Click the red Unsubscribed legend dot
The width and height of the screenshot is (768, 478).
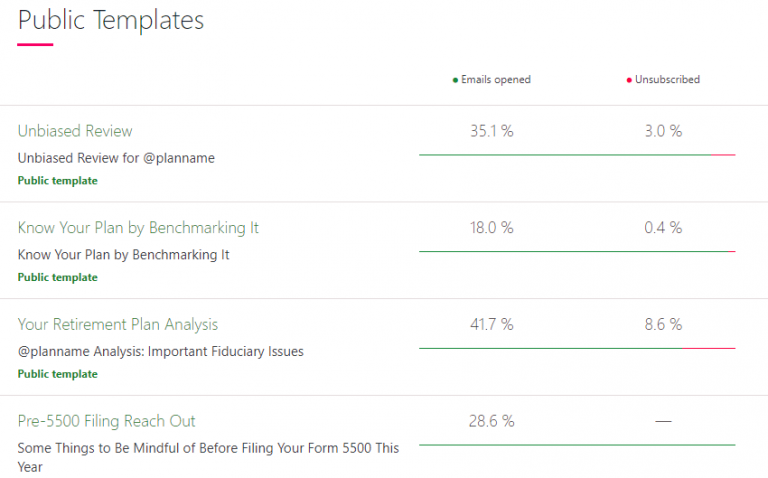(x=629, y=80)
